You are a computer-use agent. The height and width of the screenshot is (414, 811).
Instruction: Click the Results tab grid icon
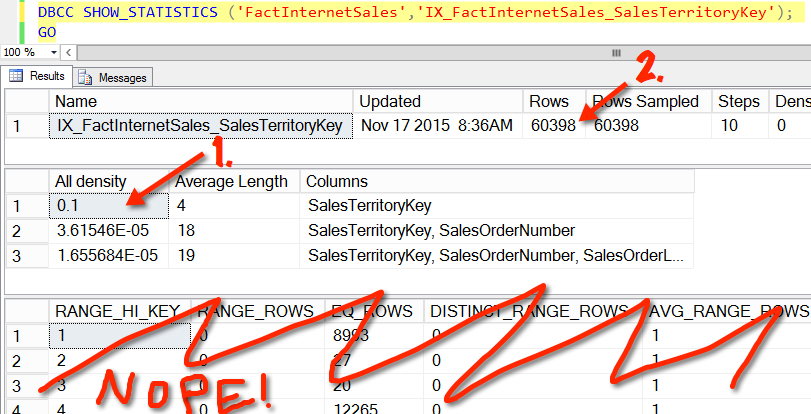tap(17, 76)
